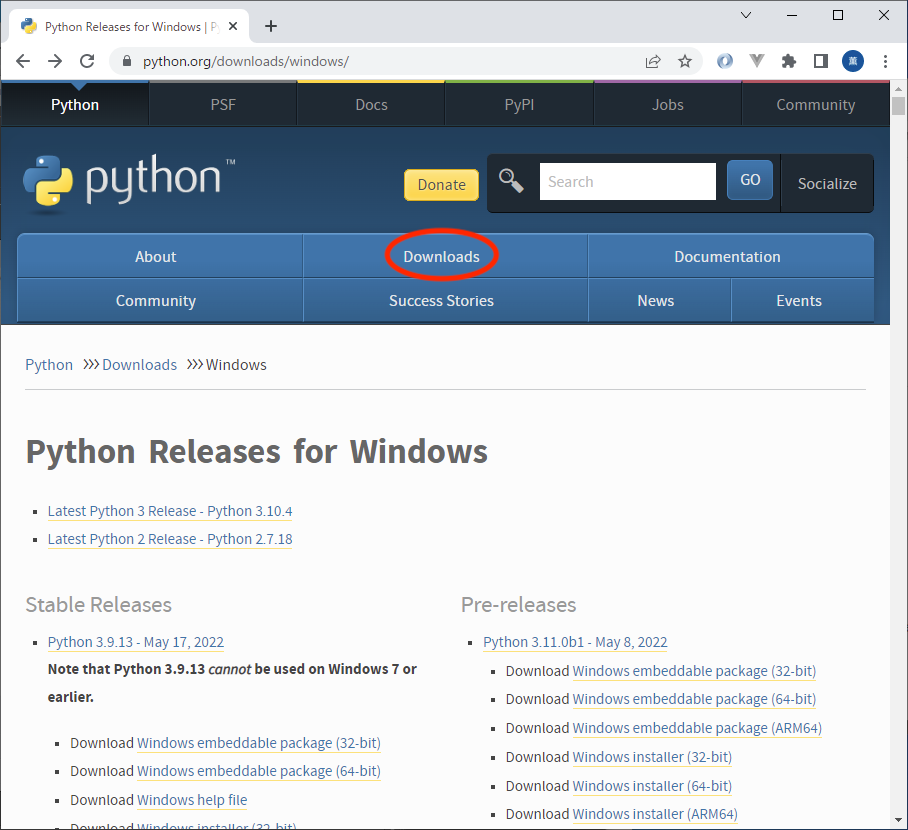
Task: Open the Community main menu item
Action: [160, 301]
